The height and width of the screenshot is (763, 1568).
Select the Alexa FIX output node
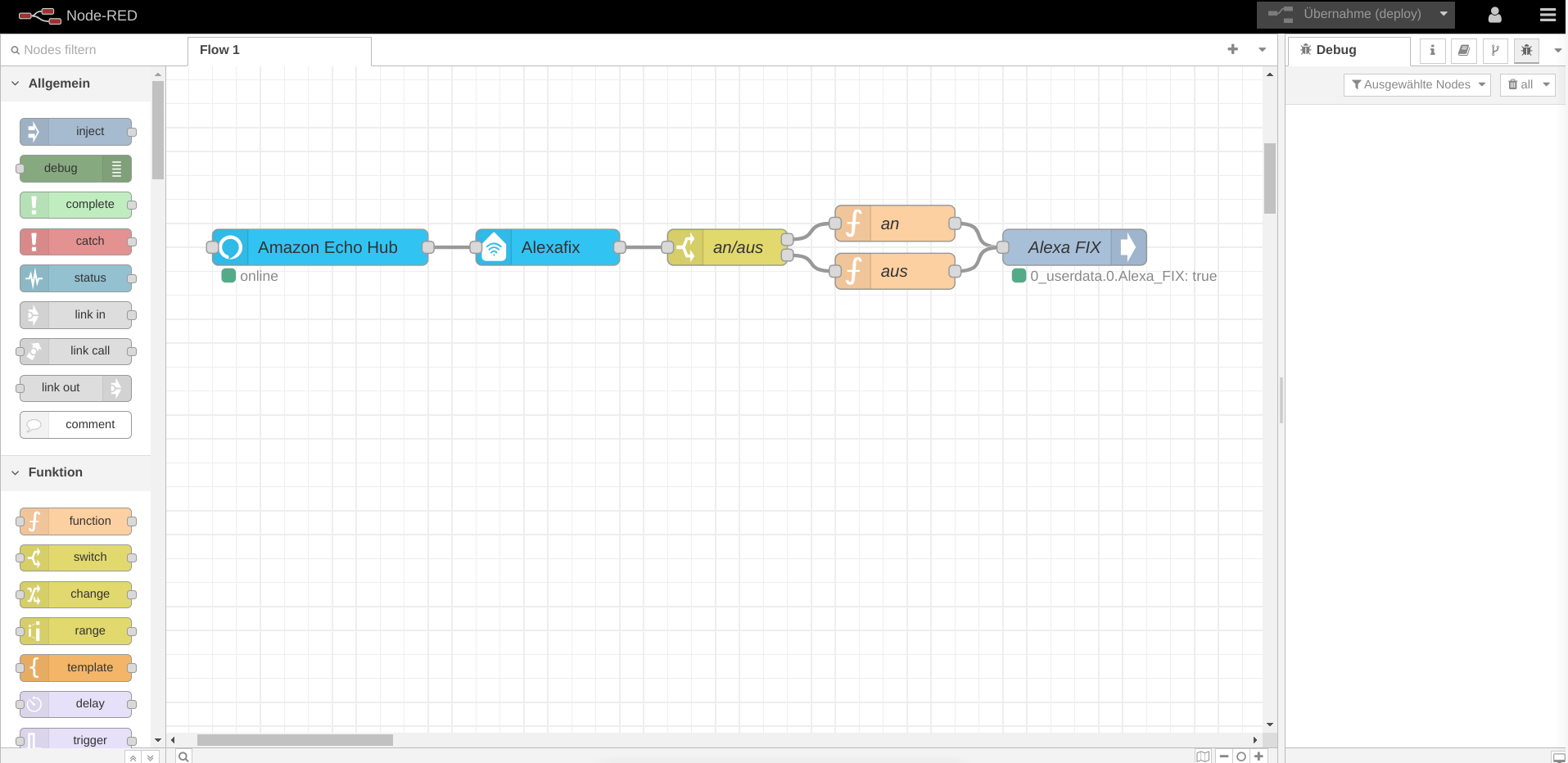[1074, 247]
